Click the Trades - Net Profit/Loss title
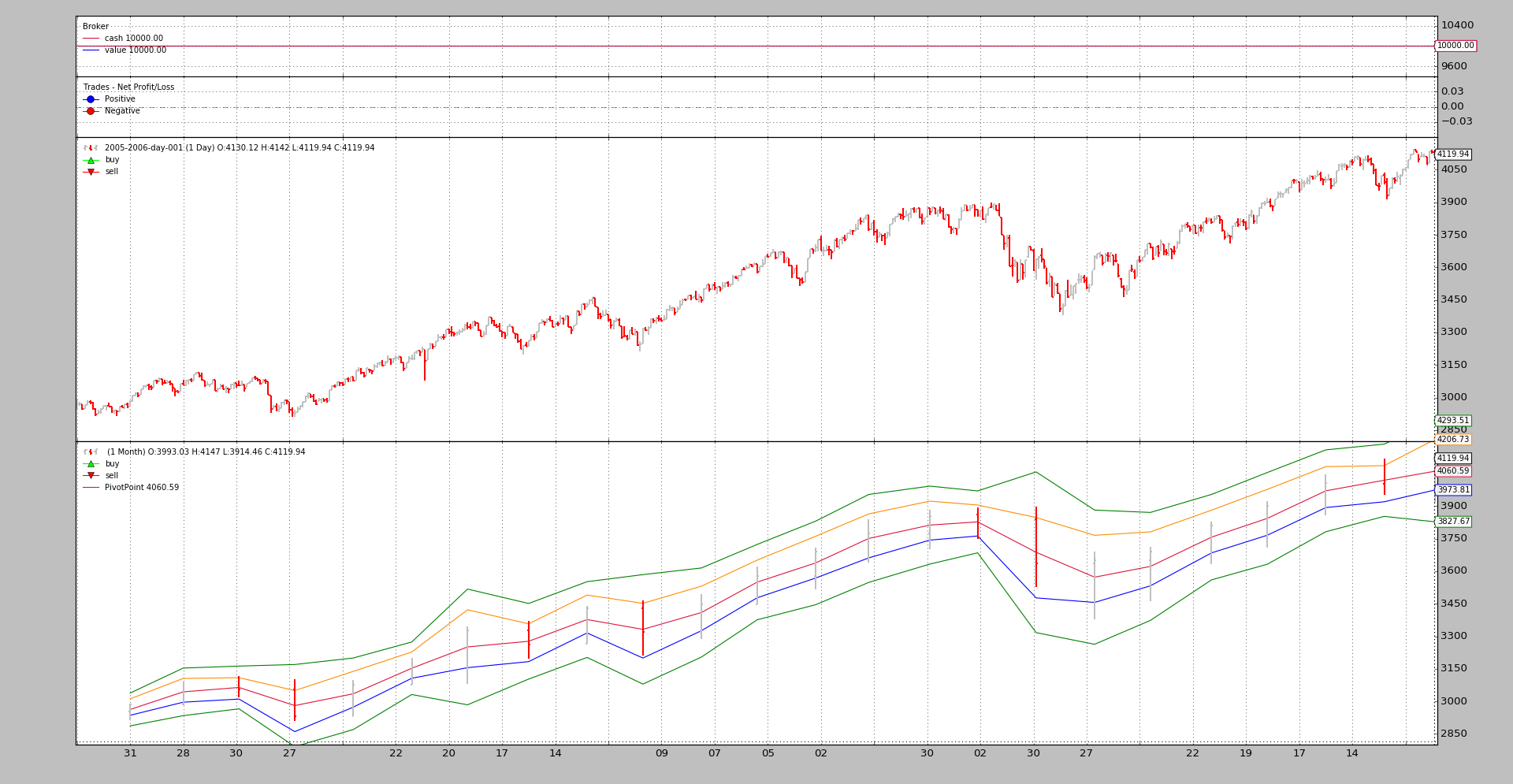1513x784 pixels. (128, 87)
